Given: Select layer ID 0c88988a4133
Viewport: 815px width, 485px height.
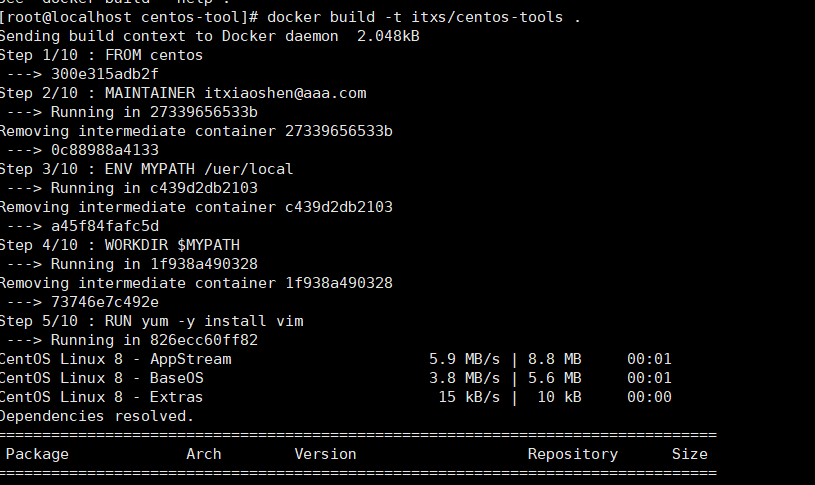Looking at the screenshot, I should 104,150.
